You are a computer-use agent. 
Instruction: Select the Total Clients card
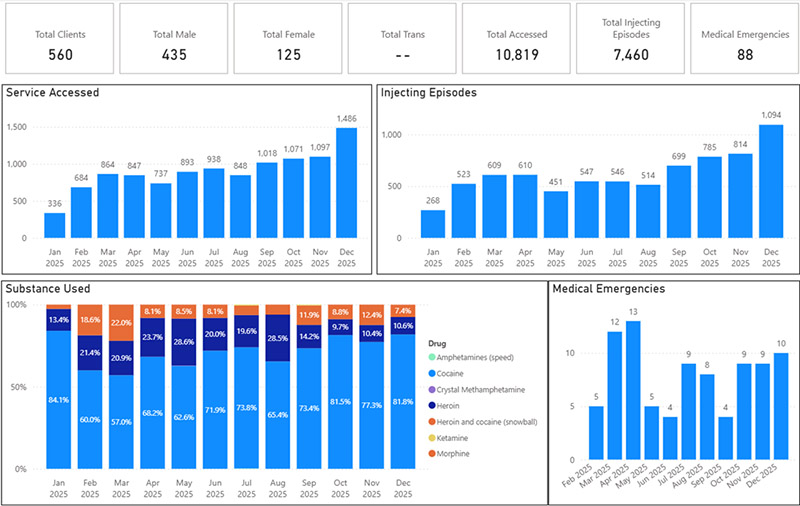point(58,39)
